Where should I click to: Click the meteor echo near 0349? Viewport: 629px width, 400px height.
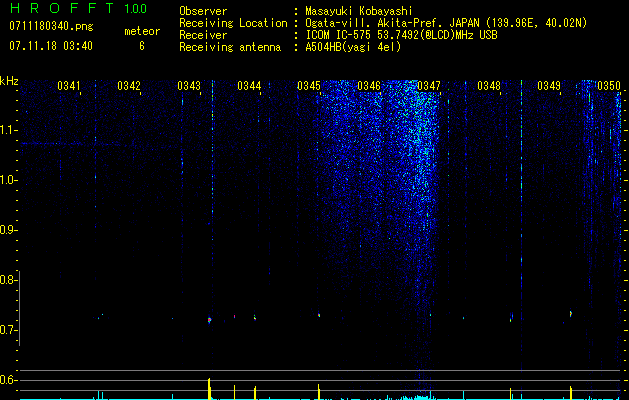[x=570, y=313]
